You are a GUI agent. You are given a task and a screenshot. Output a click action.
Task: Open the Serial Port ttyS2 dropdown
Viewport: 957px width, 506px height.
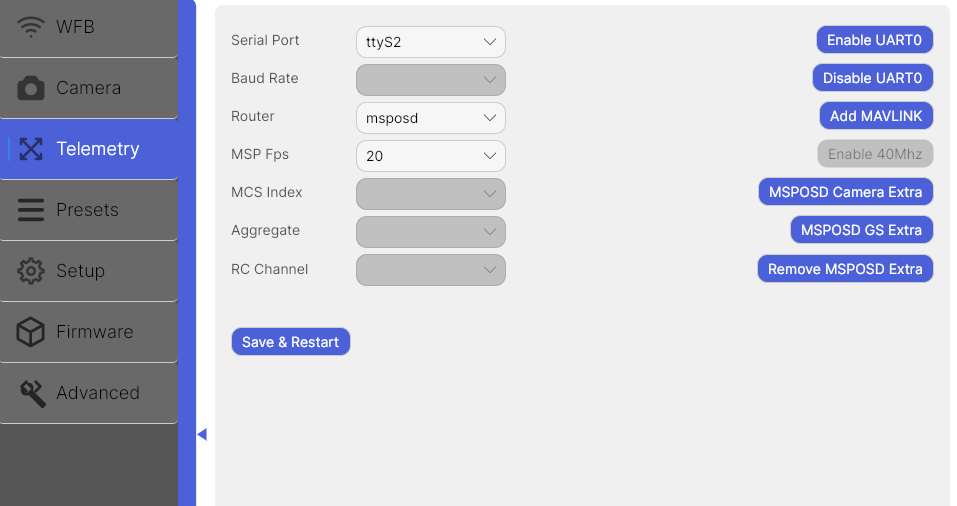(x=430, y=42)
